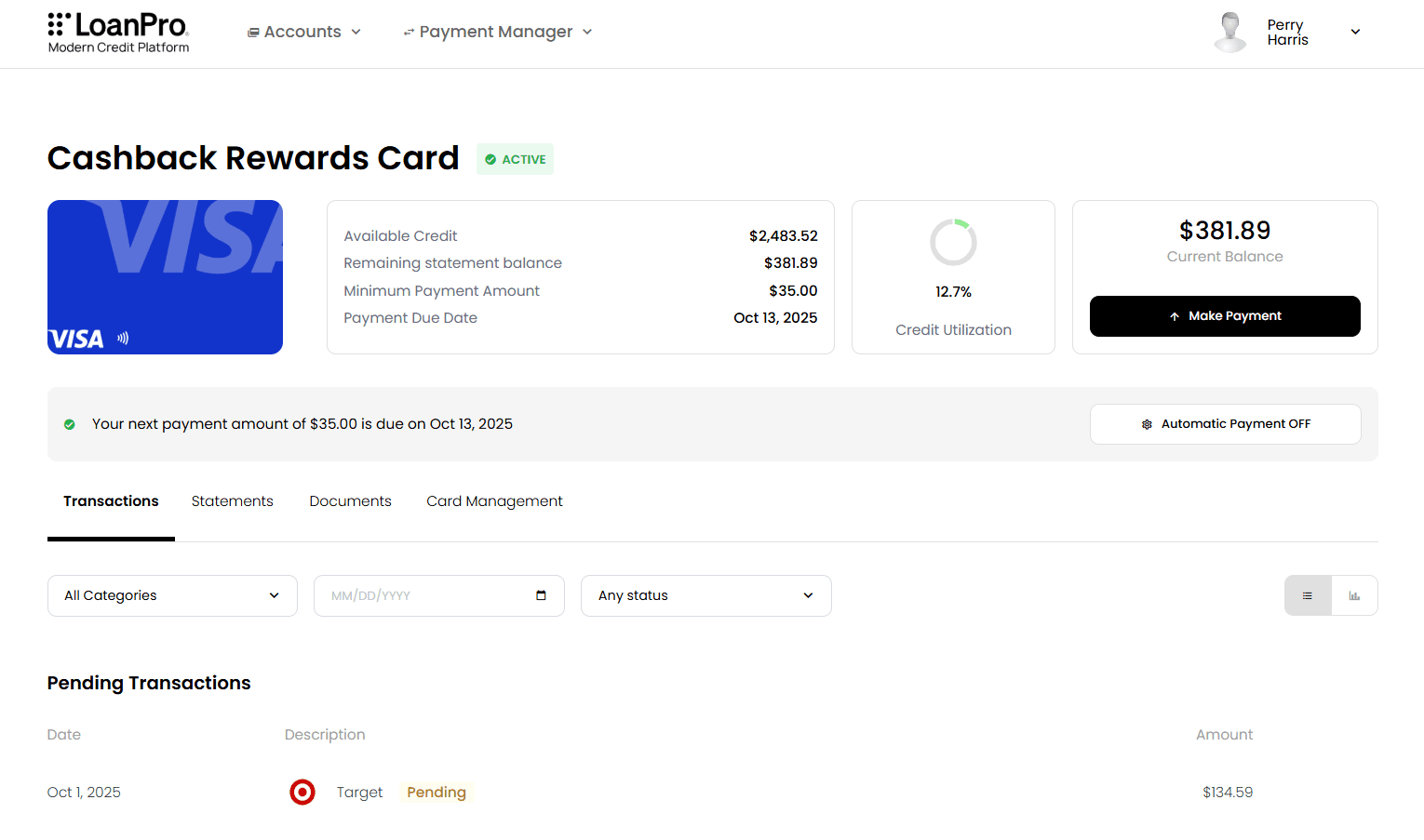The width and height of the screenshot is (1424, 840).
Task: Switch to the Statements tab
Action: (232, 501)
